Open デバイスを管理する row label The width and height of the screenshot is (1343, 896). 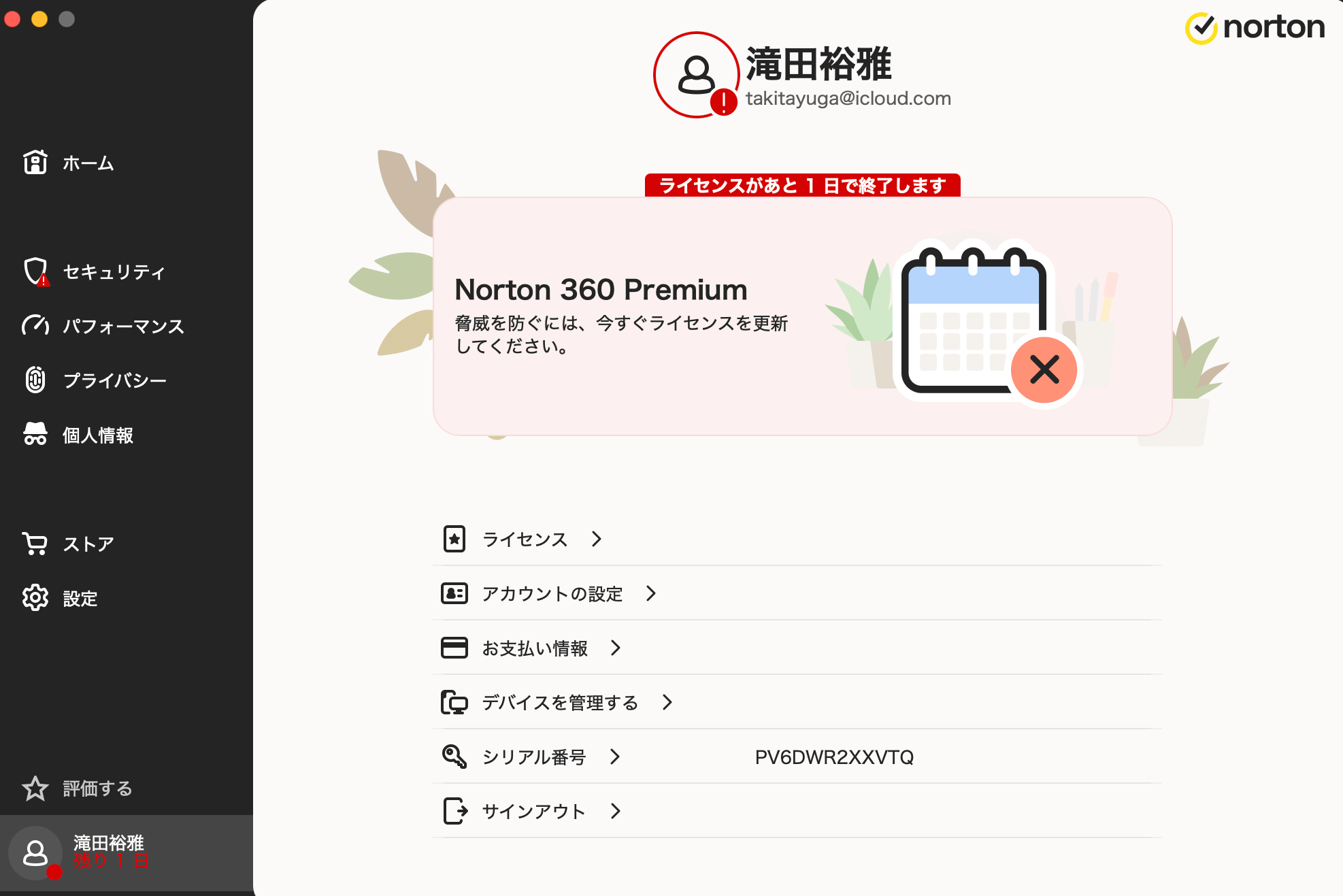click(560, 703)
